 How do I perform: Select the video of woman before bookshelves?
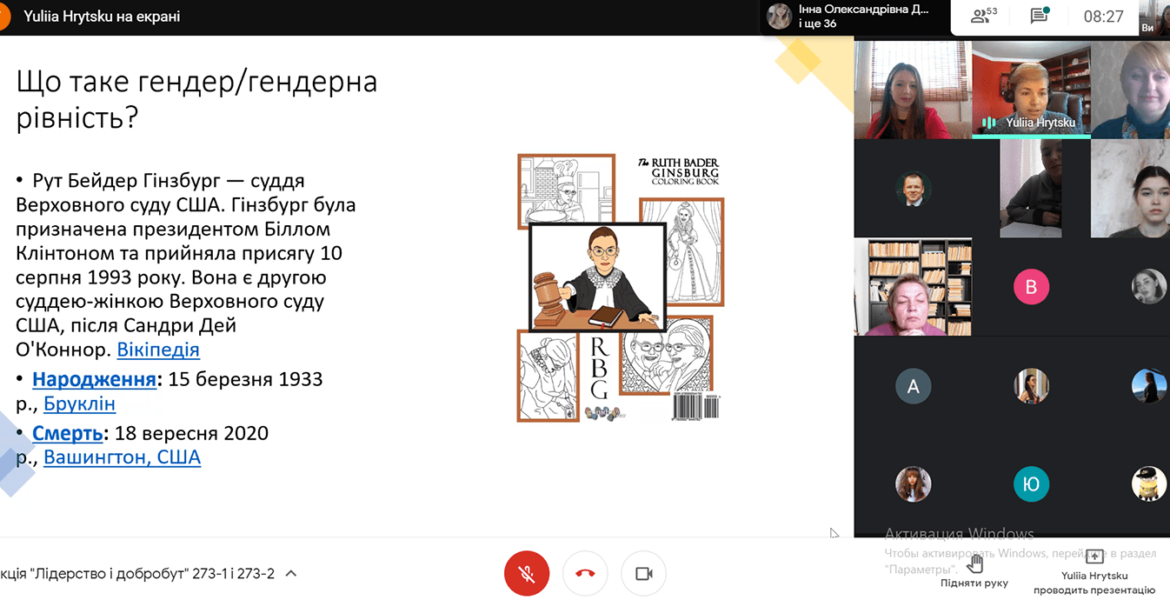pos(913,287)
